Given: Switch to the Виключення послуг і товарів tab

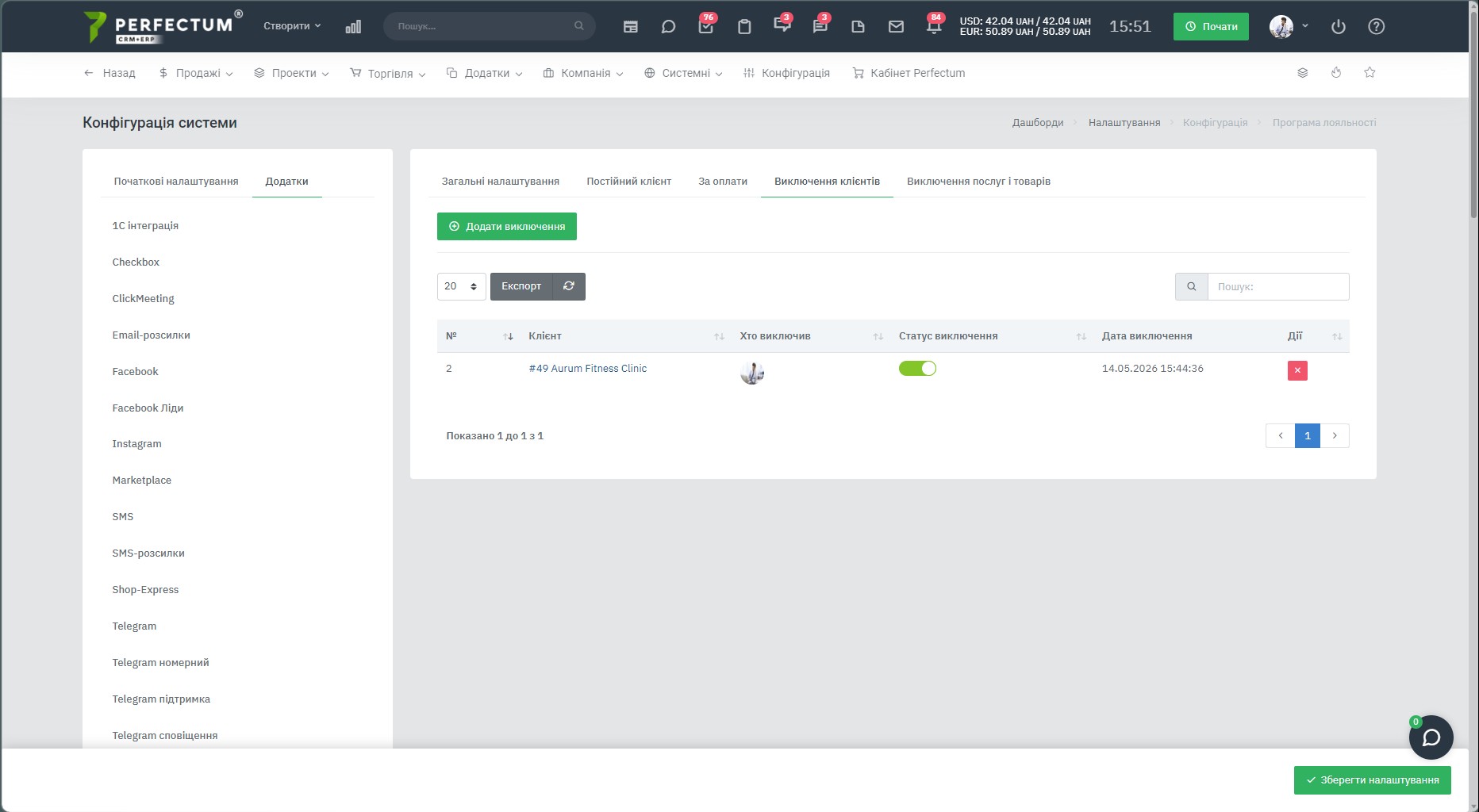Looking at the screenshot, I should 978,182.
